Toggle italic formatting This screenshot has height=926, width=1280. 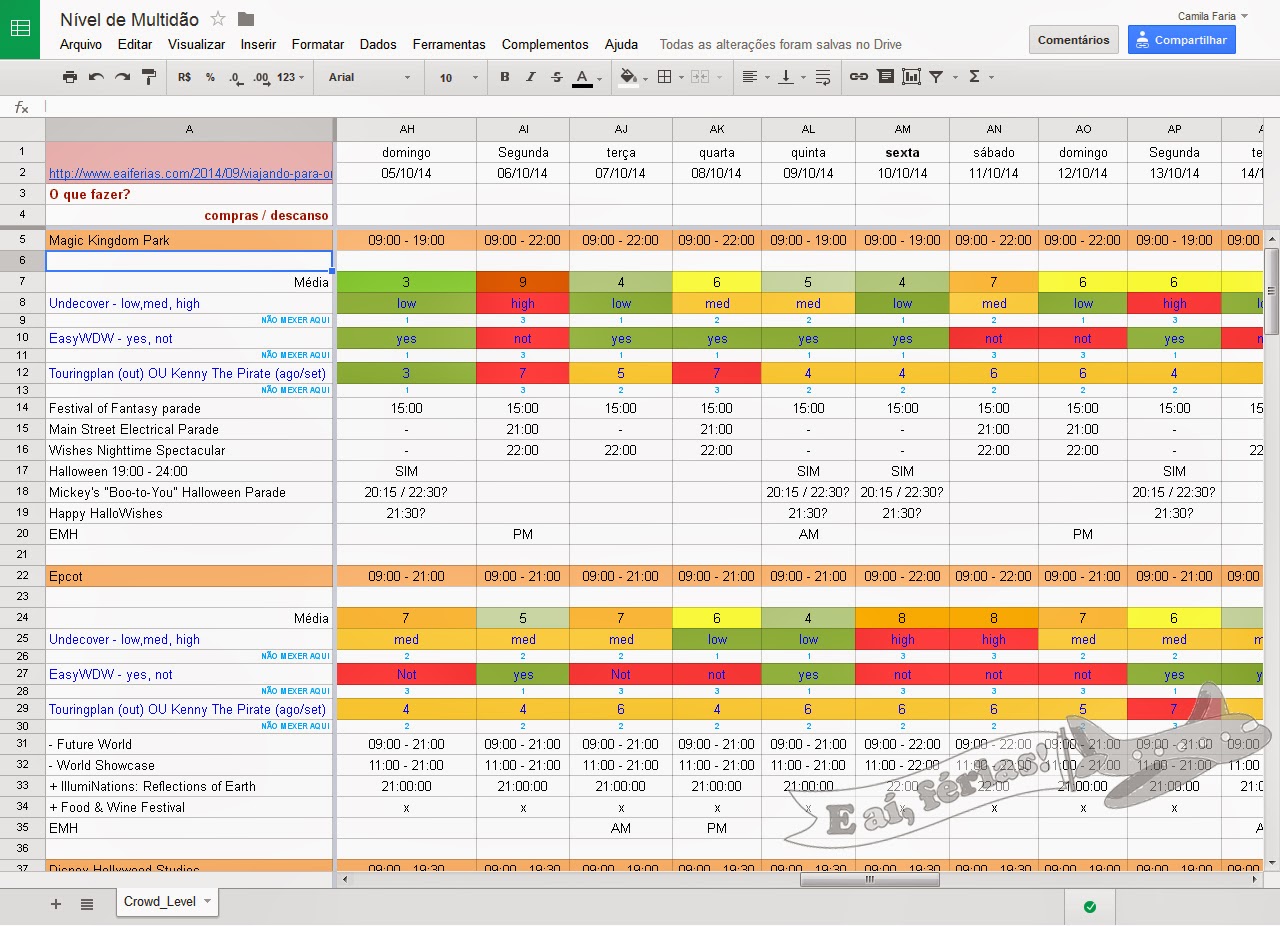point(531,77)
